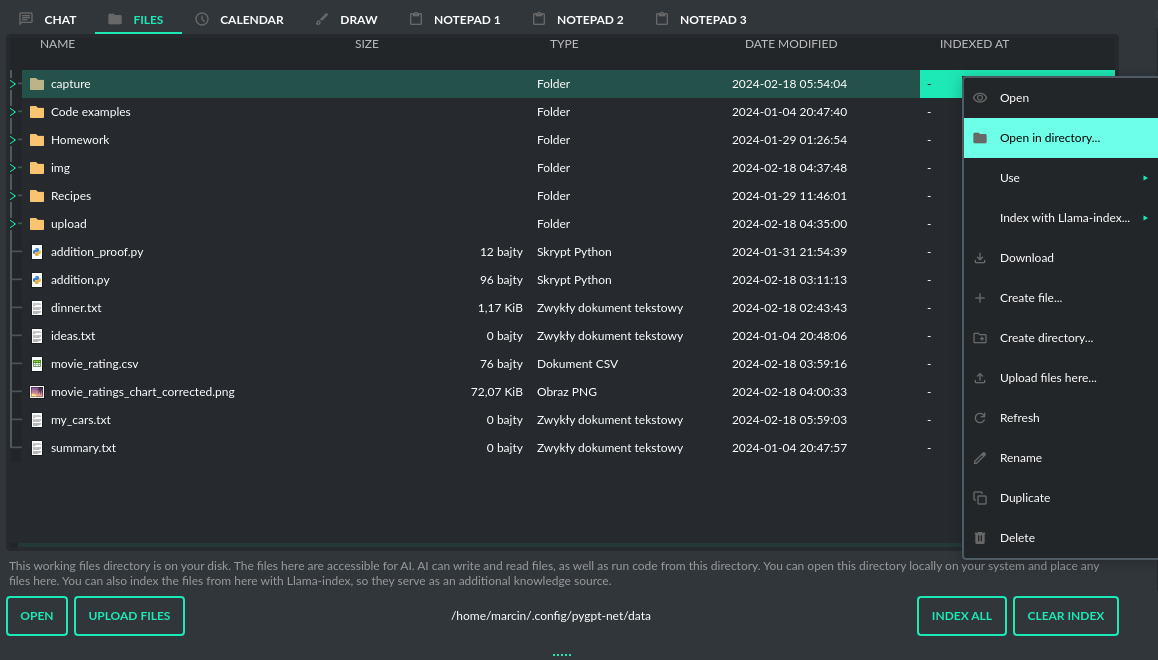Click the Duplicate copy icon
This screenshot has width=1158, height=660.
coord(980,498)
